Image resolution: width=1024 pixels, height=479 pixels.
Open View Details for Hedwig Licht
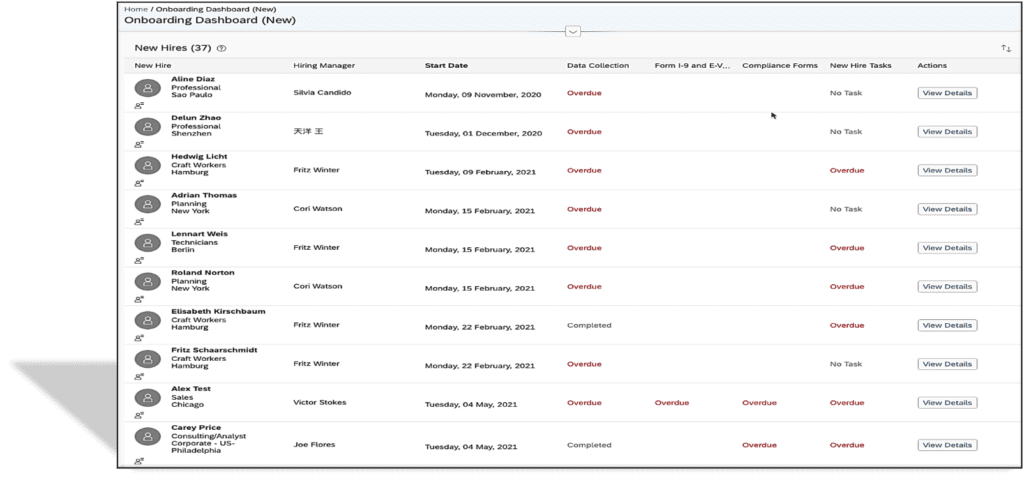tap(947, 170)
